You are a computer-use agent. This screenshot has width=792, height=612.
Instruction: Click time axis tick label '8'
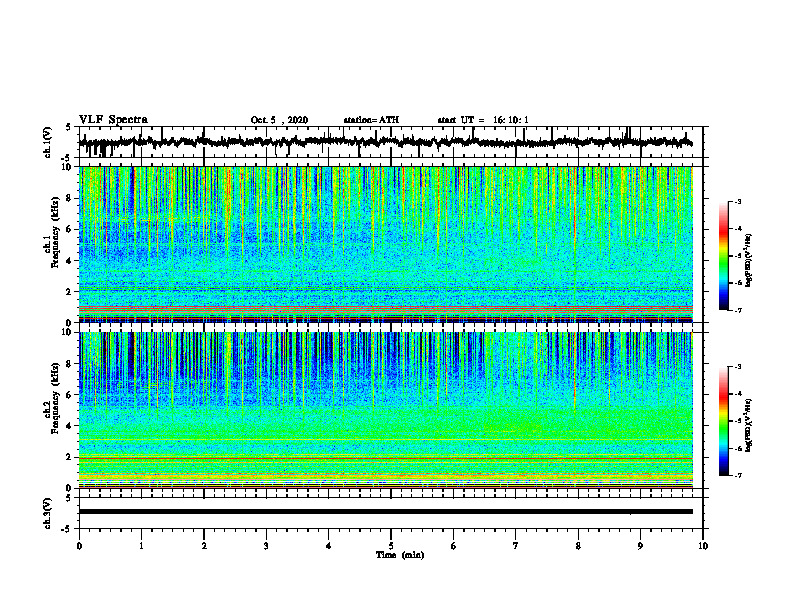578,546
